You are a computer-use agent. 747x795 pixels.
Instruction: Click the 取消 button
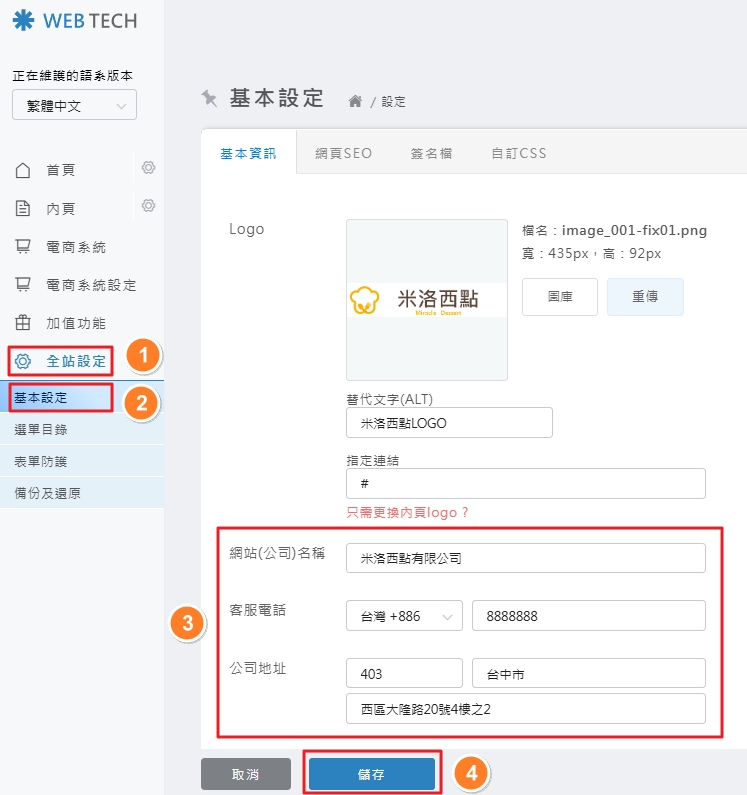(x=246, y=774)
